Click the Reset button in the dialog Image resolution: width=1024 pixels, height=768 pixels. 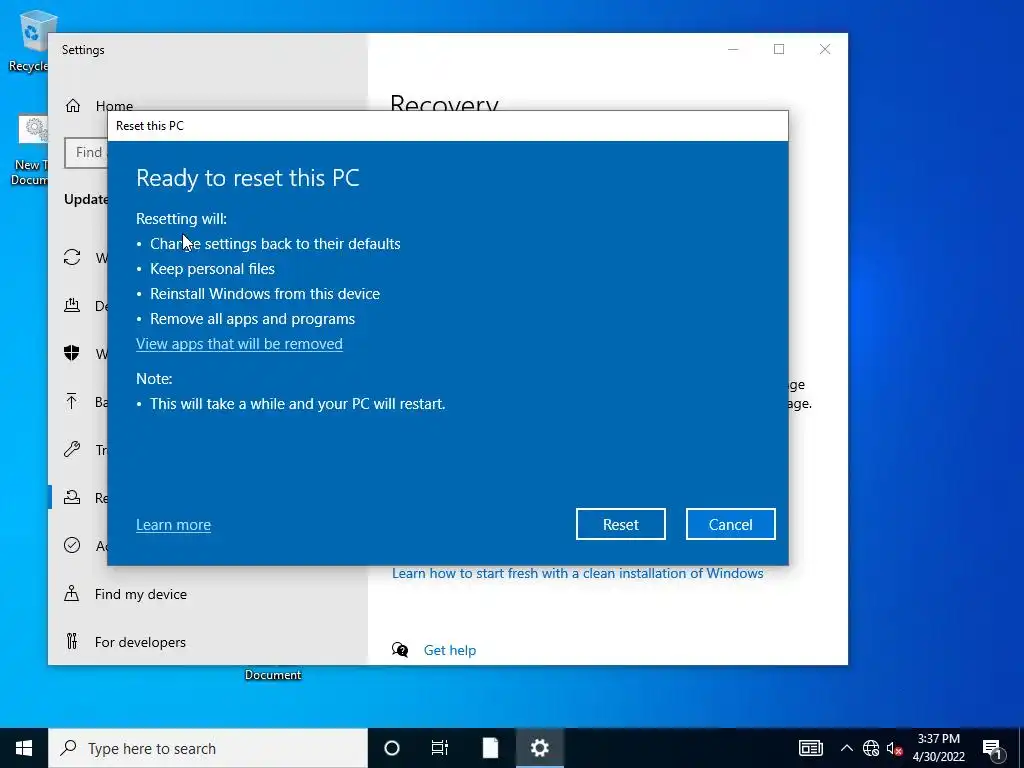[x=620, y=524]
